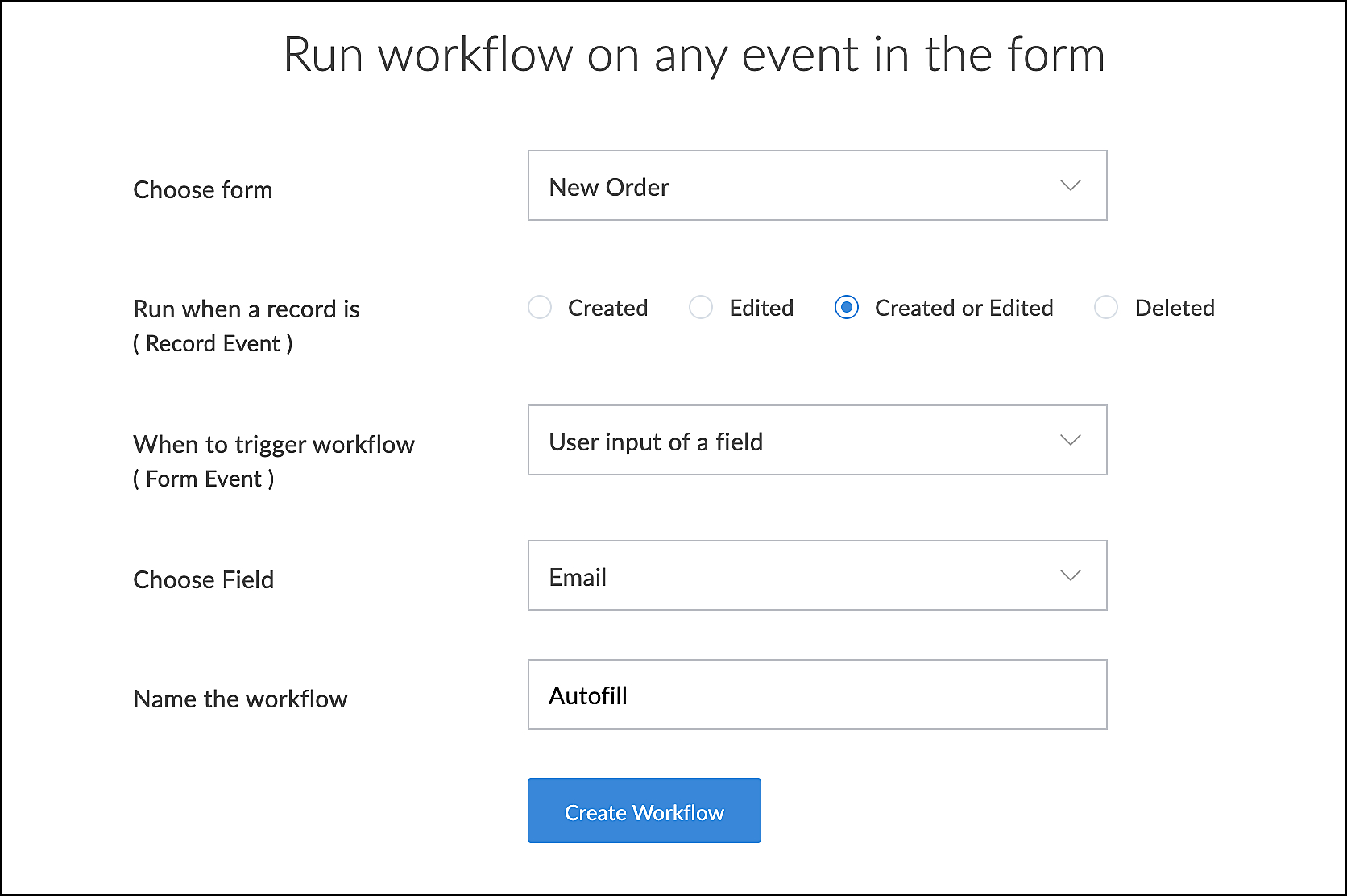Click the 'Name the workflow' label
The height and width of the screenshot is (896, 1347).
pyautogui.click(x=240, y=699)
